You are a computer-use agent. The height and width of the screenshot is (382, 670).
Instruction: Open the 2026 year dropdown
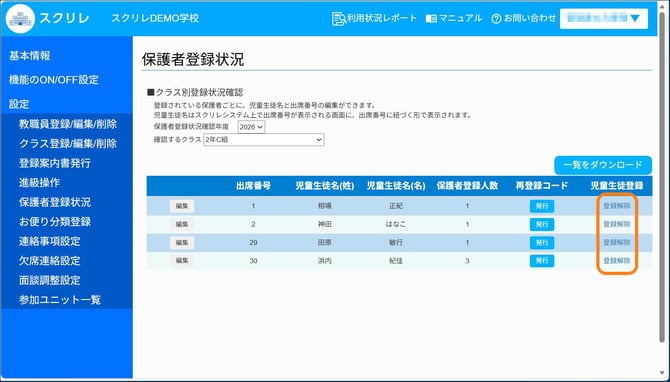tap(251, 127)
